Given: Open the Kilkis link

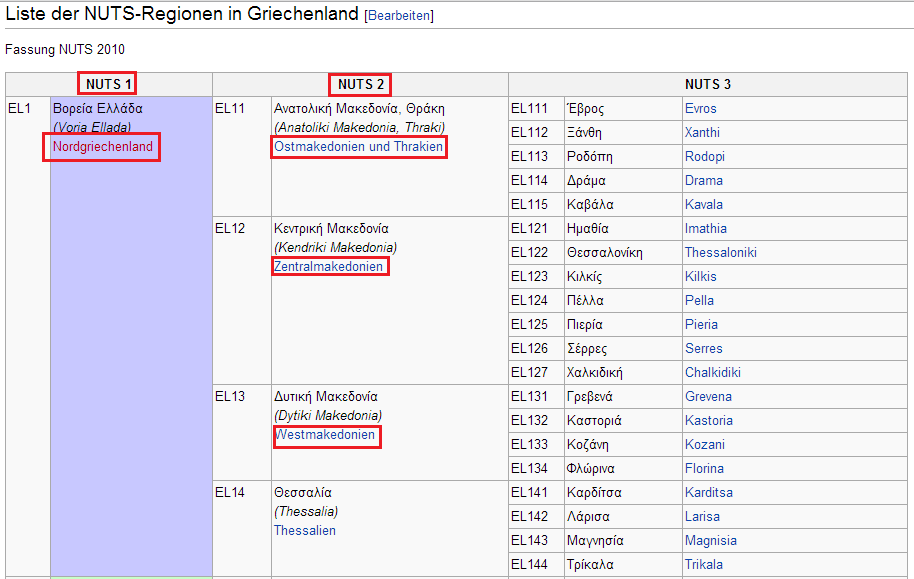Looking at the screenshot, I should pos(701,276).
